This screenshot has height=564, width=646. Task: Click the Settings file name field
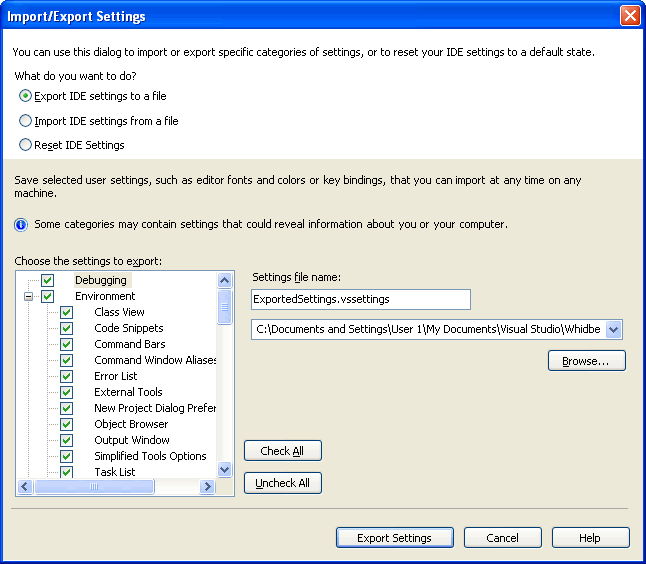coord(360,300)
